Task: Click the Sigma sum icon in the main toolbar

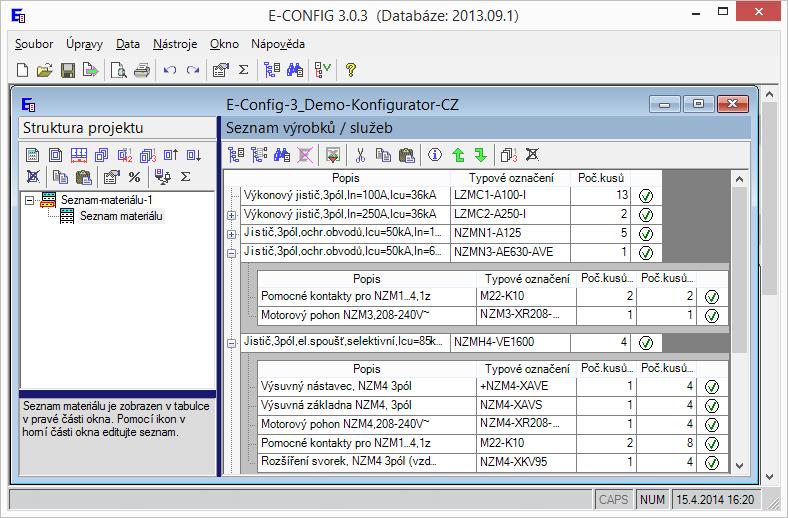Action: 244,70
